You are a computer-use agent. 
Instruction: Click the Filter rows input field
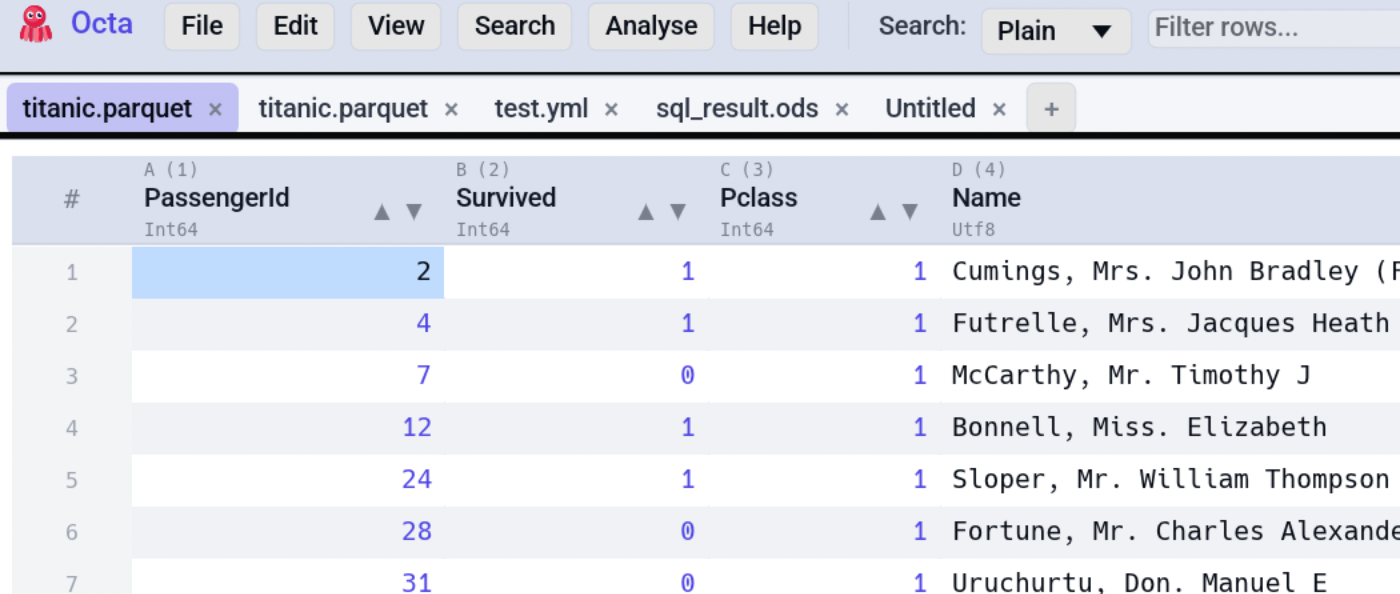[x=1274, y=28]
